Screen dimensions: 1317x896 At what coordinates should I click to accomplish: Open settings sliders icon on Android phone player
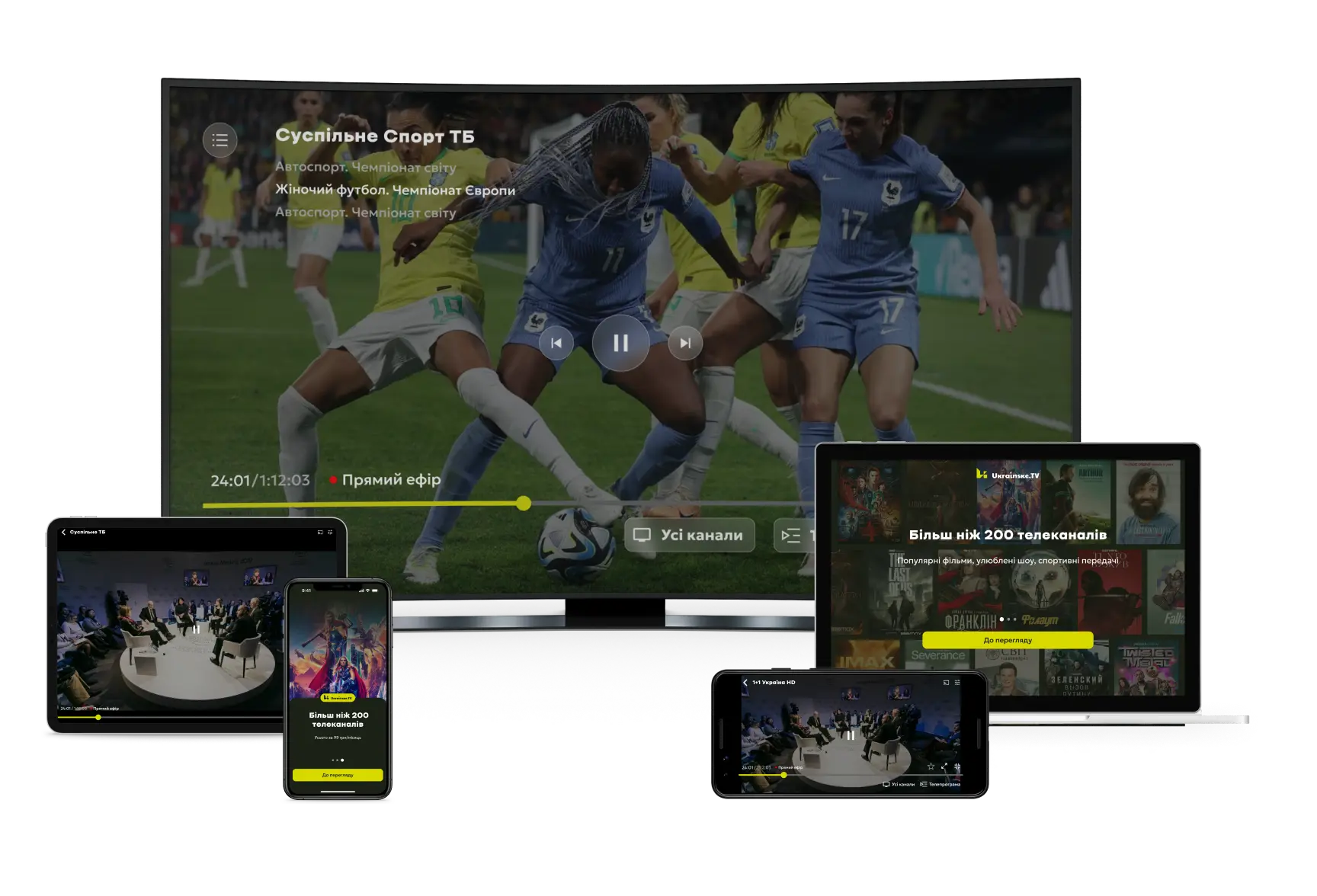tap(957, 683)
